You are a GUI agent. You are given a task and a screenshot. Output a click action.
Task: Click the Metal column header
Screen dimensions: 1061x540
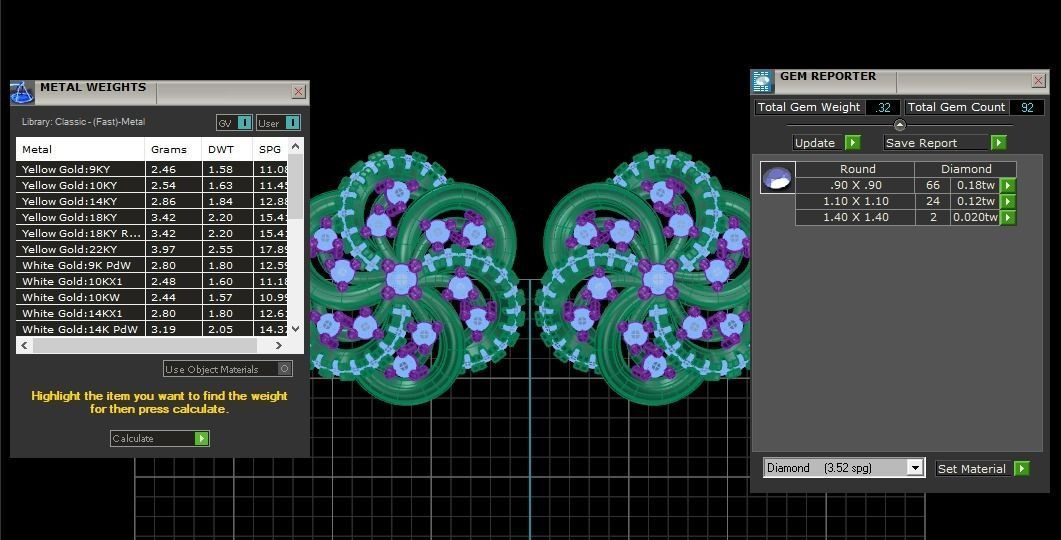point(80,150)
